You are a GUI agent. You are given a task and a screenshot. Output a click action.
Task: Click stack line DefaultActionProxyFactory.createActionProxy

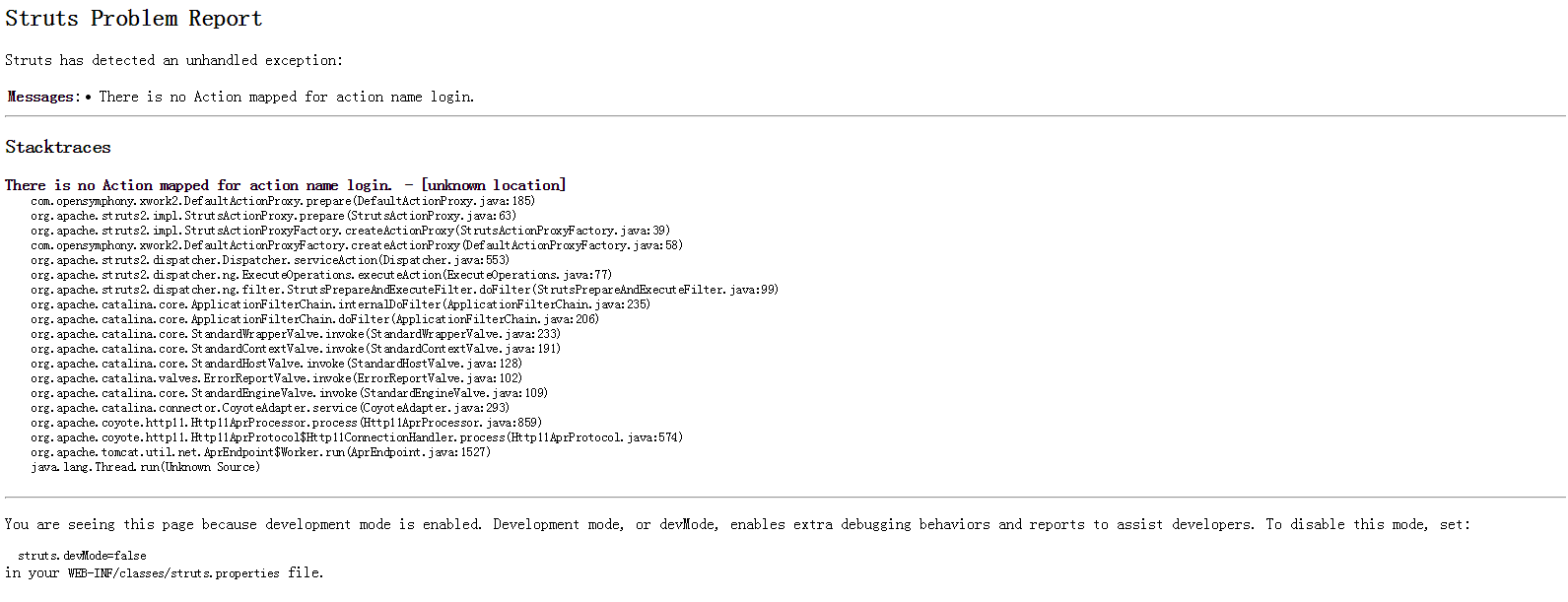pos(357,245)
